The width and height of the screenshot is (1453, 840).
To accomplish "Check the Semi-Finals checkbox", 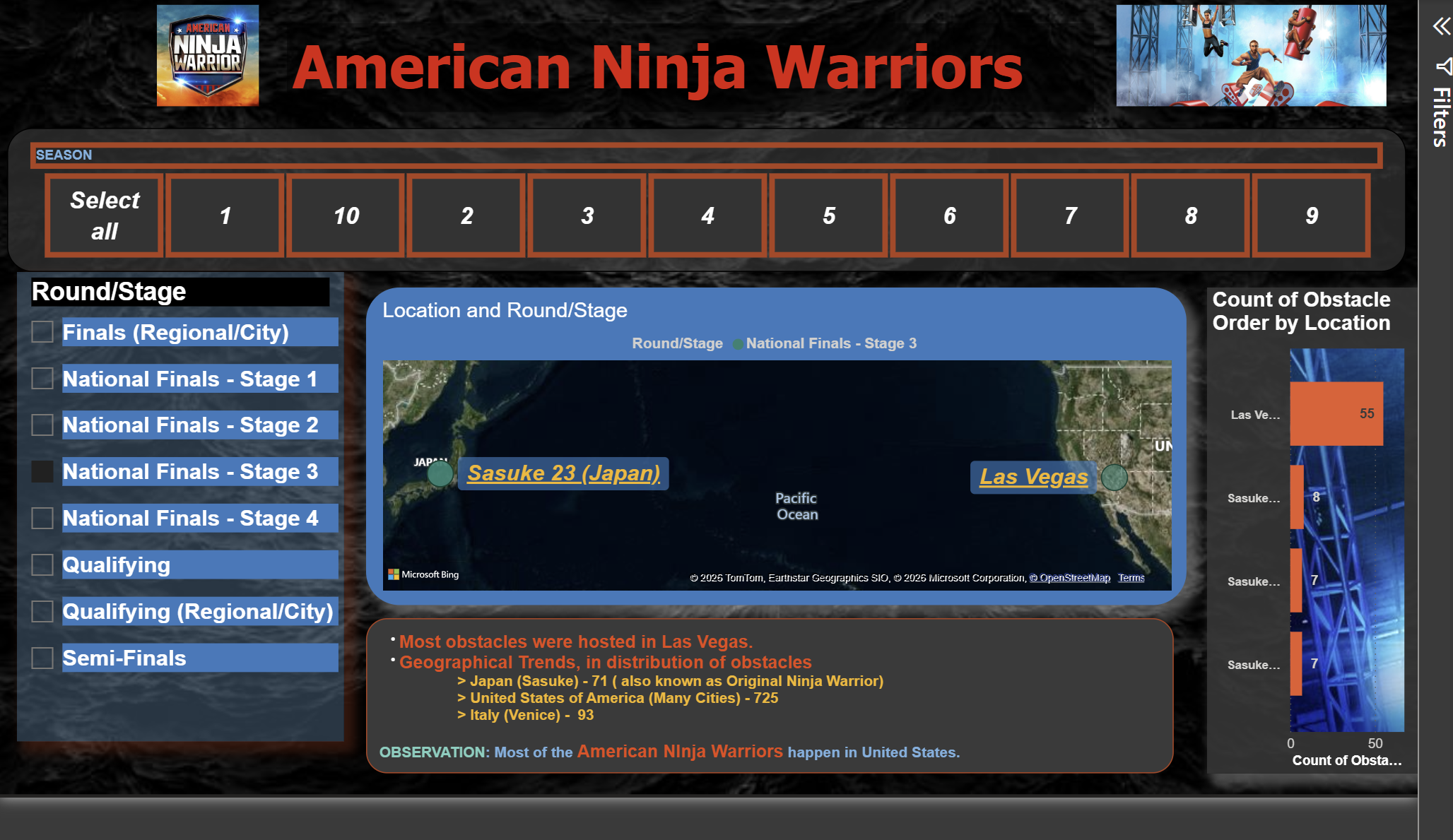I will [x=42, y=658].
